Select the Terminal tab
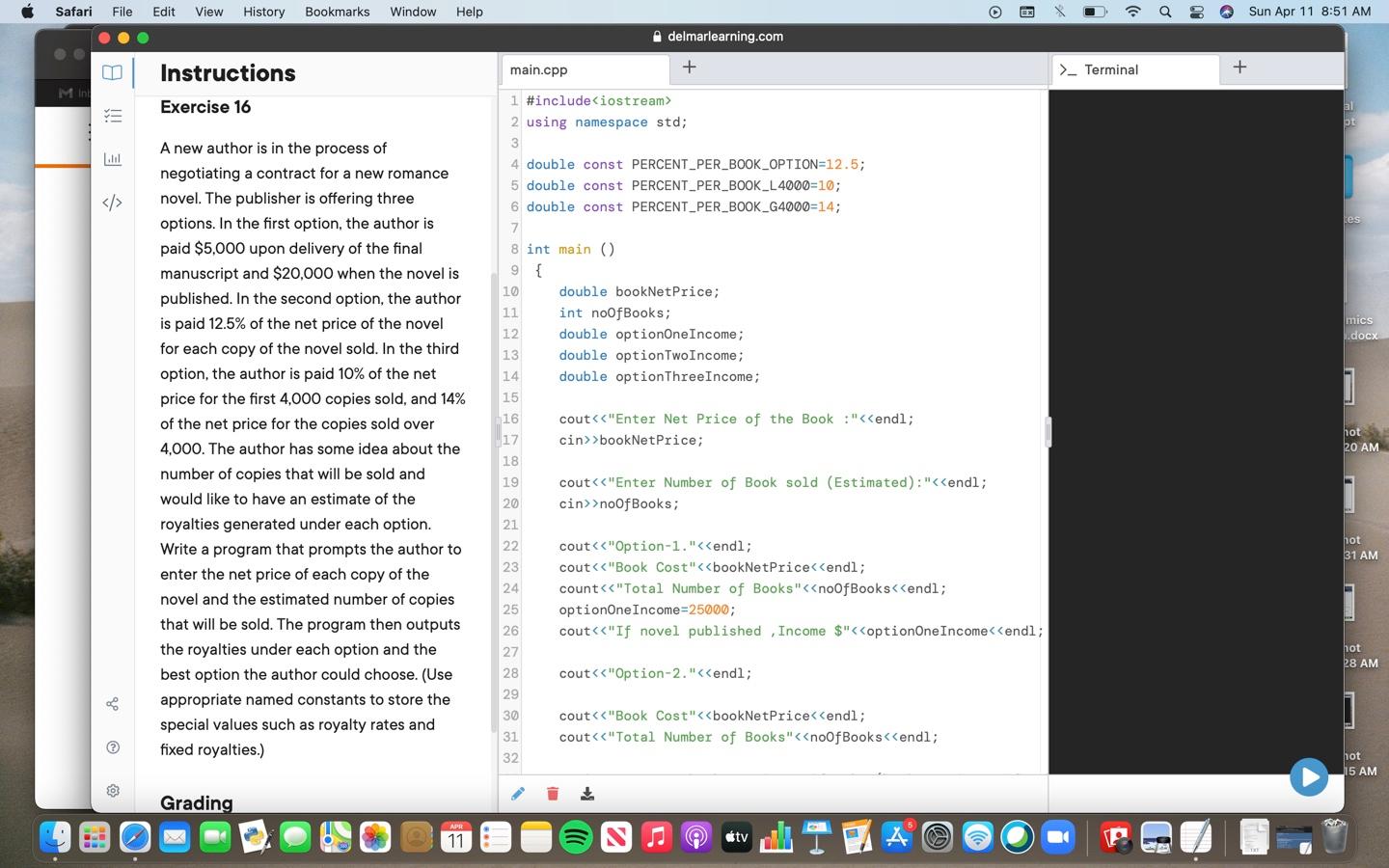 [1135, 69]
